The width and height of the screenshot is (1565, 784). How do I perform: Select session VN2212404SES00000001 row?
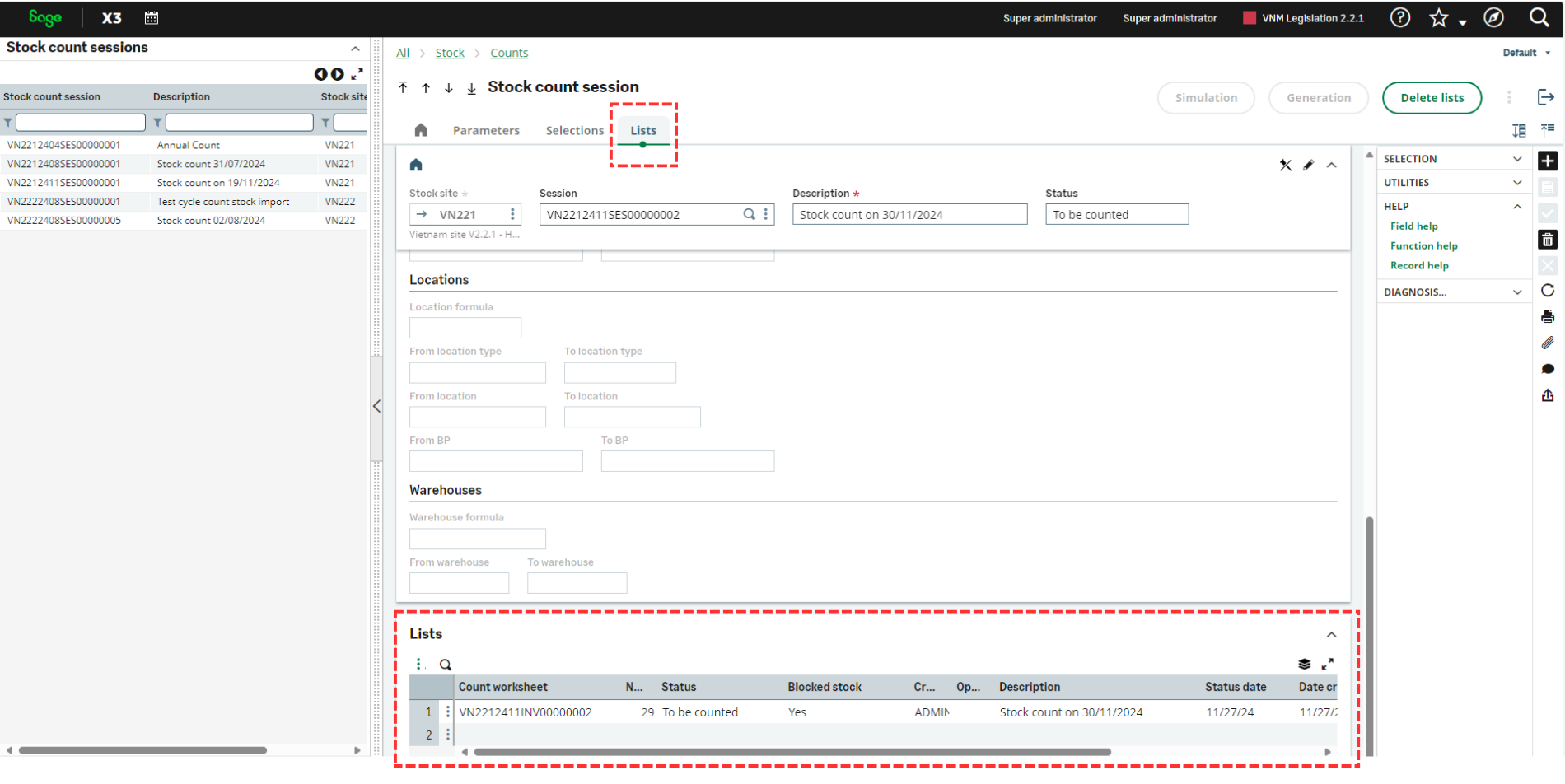pyautogui.click(x=183, y=145)
